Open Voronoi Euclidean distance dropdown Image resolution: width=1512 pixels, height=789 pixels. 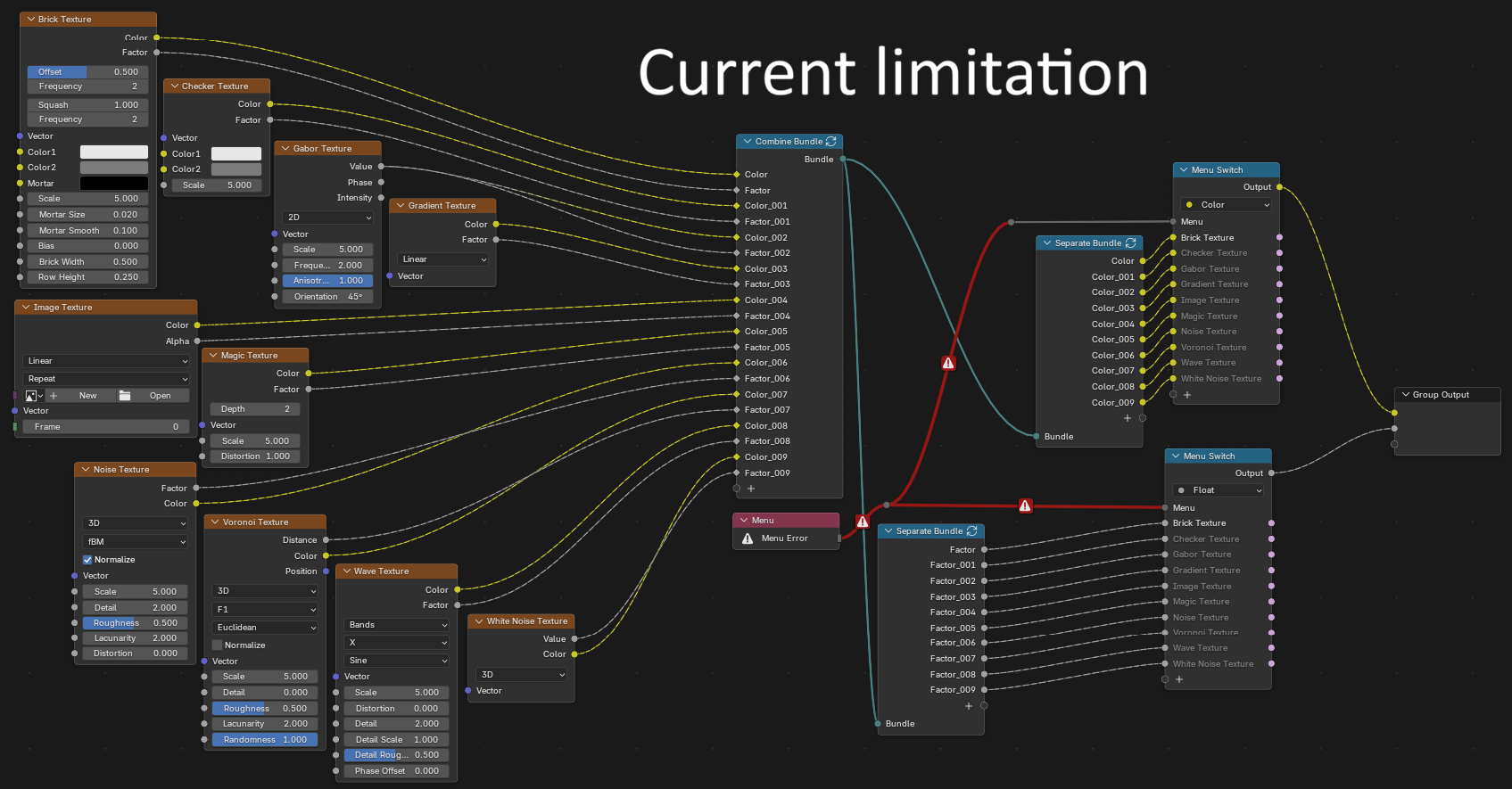click(x=265, y=628)
